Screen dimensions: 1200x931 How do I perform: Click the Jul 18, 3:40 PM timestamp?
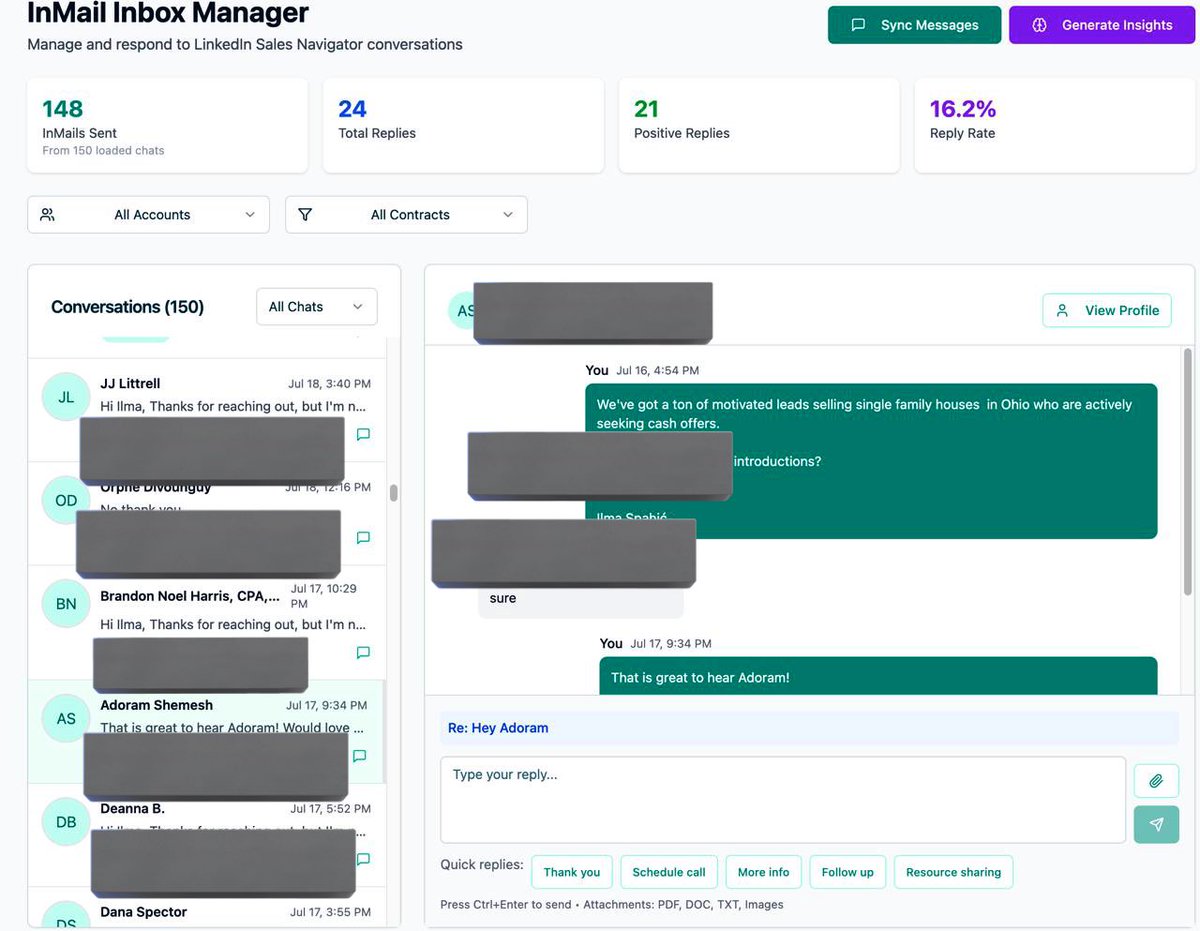pyautogui.click(x=329, y=384)
